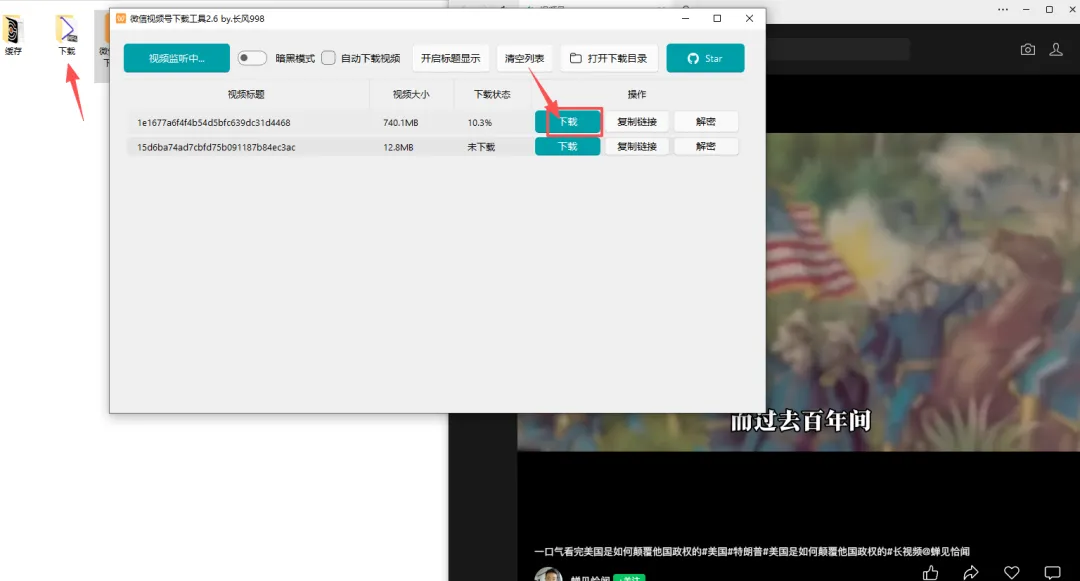Minimize the download tool window
This screenshot has width=1080, height=581.
(x=685, y=19)
